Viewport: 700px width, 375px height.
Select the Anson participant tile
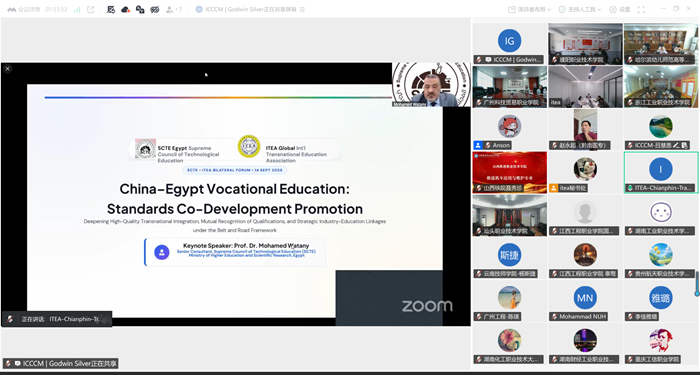click(x=509, y=129)
